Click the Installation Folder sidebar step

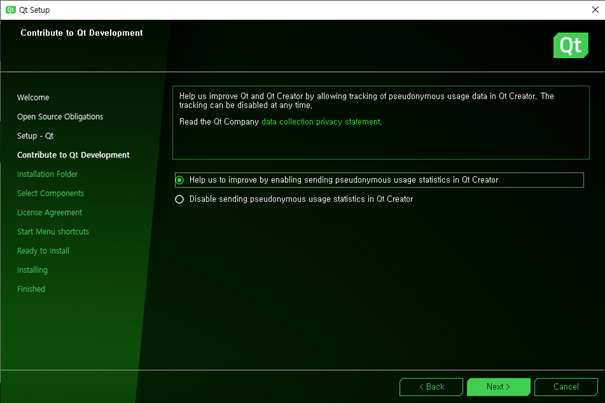tap(47, 174)
